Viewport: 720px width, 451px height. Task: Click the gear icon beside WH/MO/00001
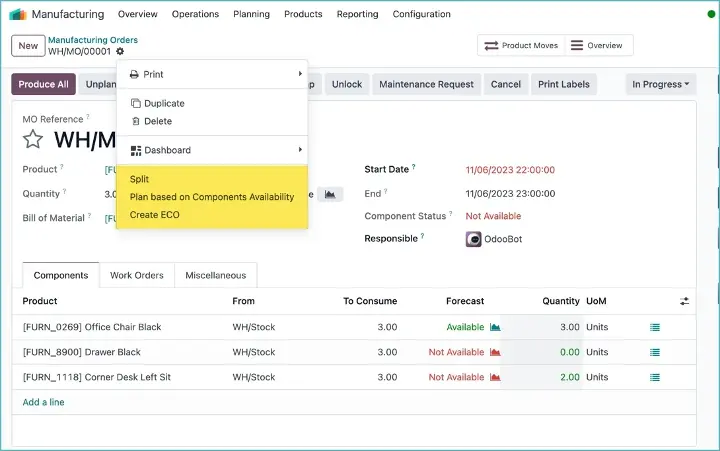click(120, 51)
